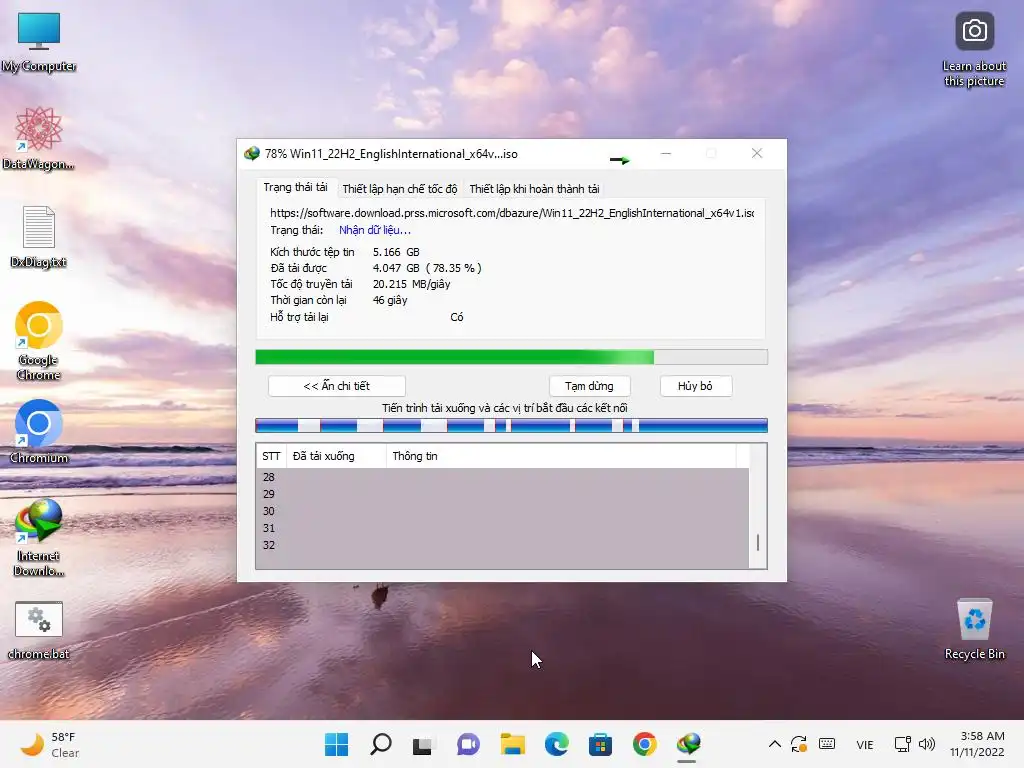
Task: Click Nhận dữ liệu... status text
Action: 375,230
